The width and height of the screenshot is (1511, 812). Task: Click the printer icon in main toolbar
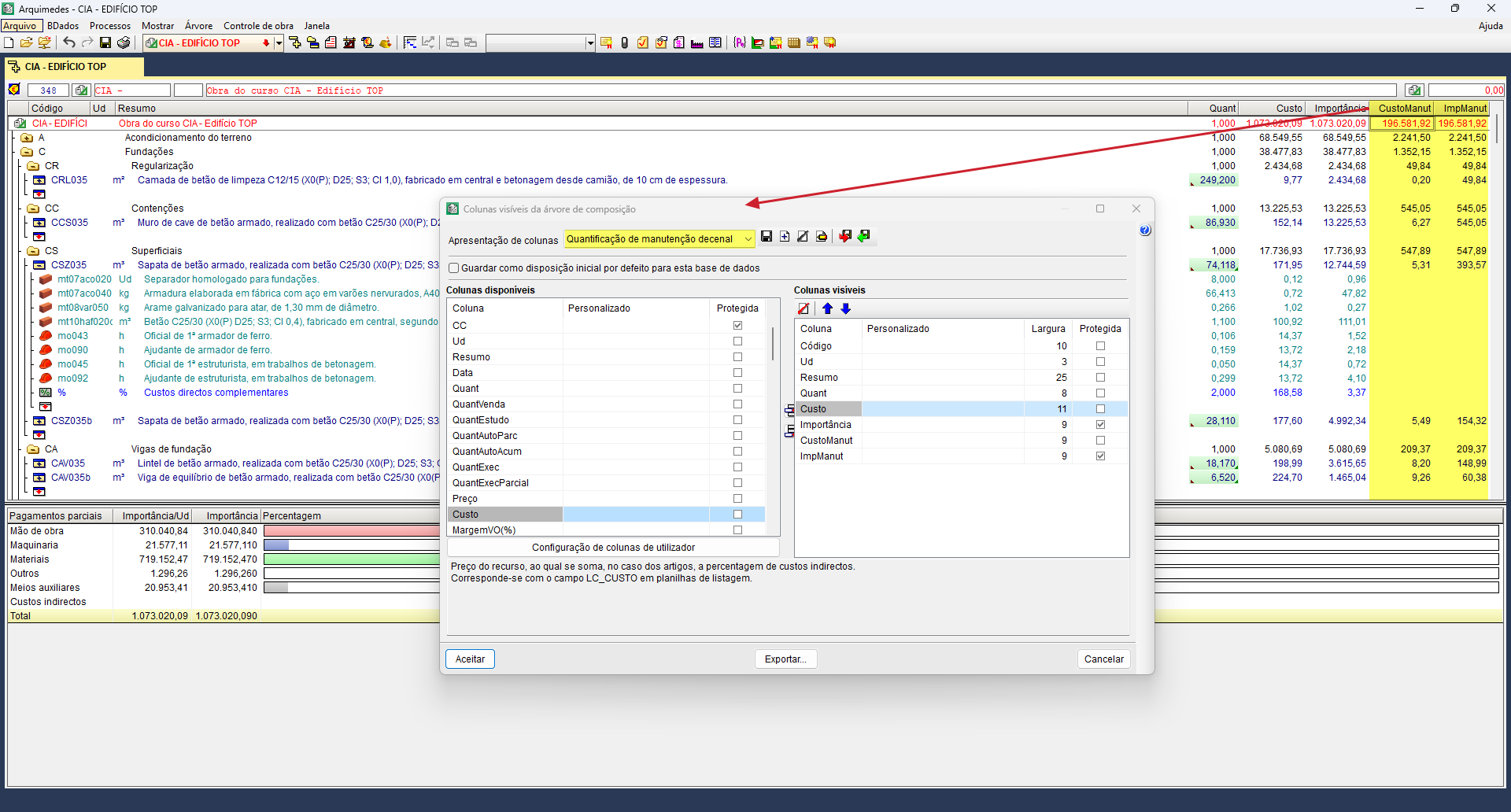(x=124, y=43)
